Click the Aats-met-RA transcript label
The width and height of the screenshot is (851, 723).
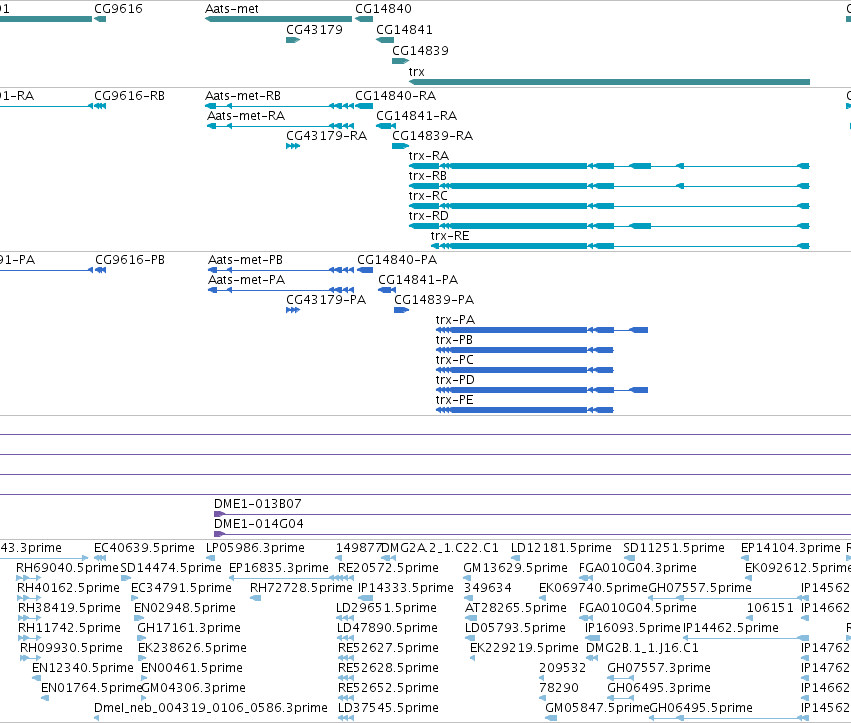246,116
